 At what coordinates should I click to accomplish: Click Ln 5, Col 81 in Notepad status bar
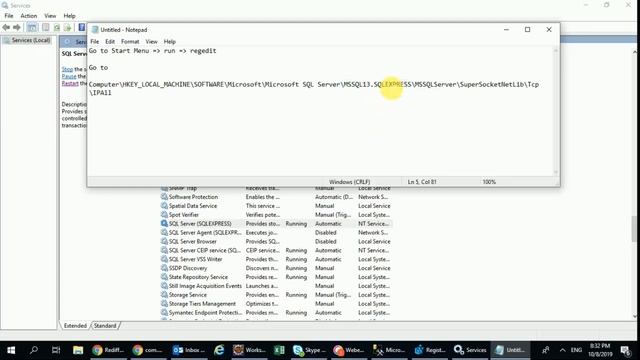point(422,182)
